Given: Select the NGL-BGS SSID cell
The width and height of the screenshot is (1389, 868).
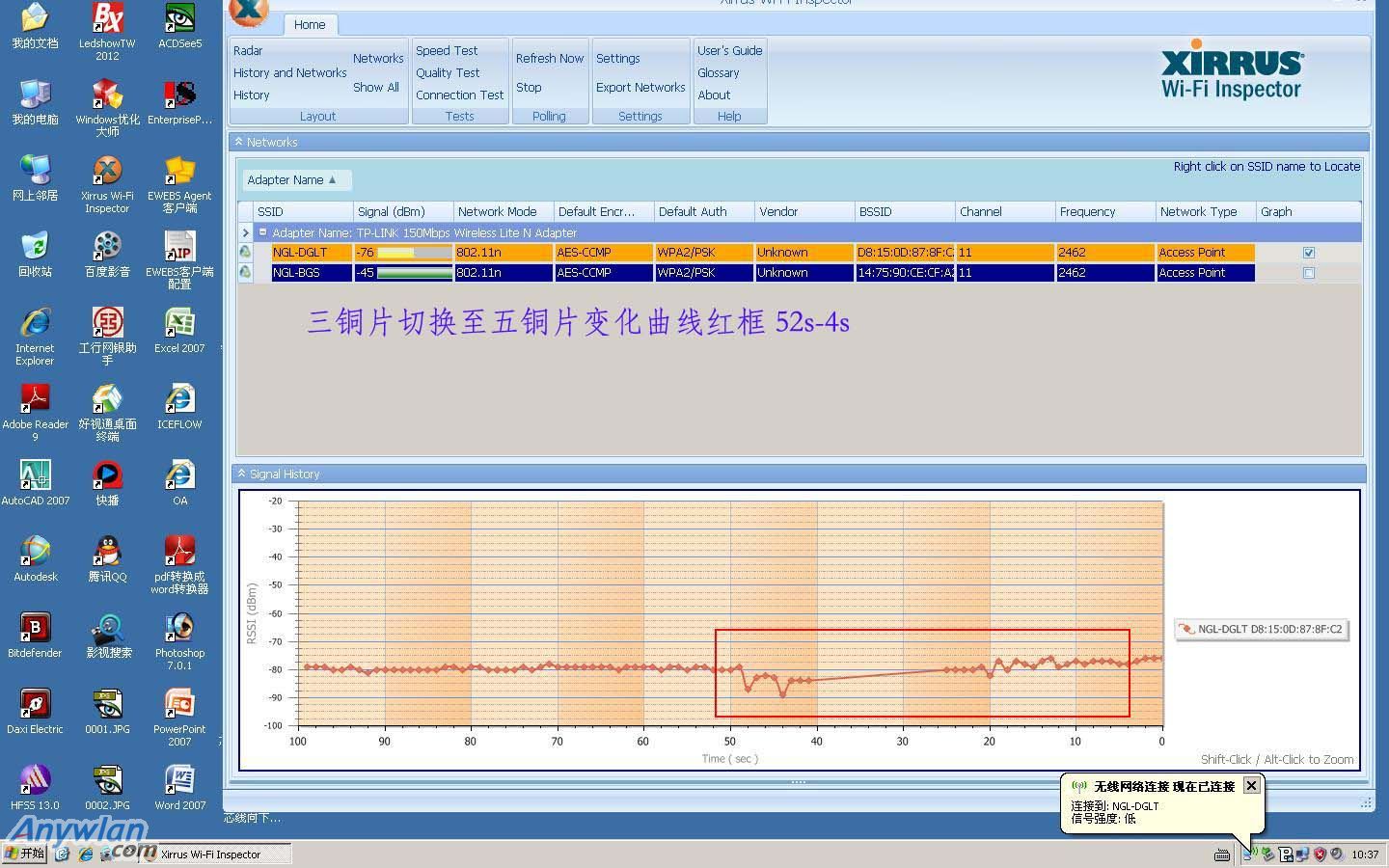Looking at the screenshot, I should click(x=312, y=273).
